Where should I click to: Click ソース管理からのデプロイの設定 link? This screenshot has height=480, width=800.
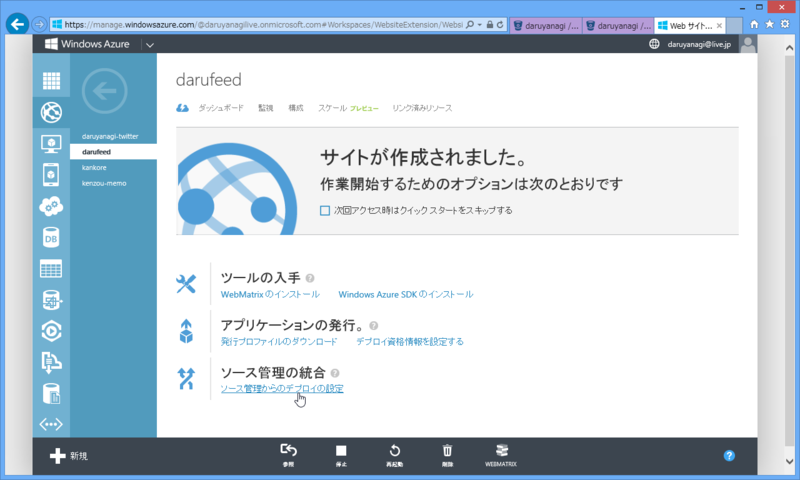pyautogui.click(x=282, y=389)
